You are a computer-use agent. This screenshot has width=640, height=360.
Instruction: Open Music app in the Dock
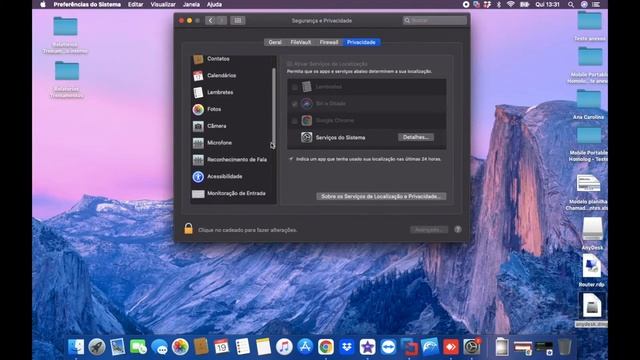tap(284, 347)
